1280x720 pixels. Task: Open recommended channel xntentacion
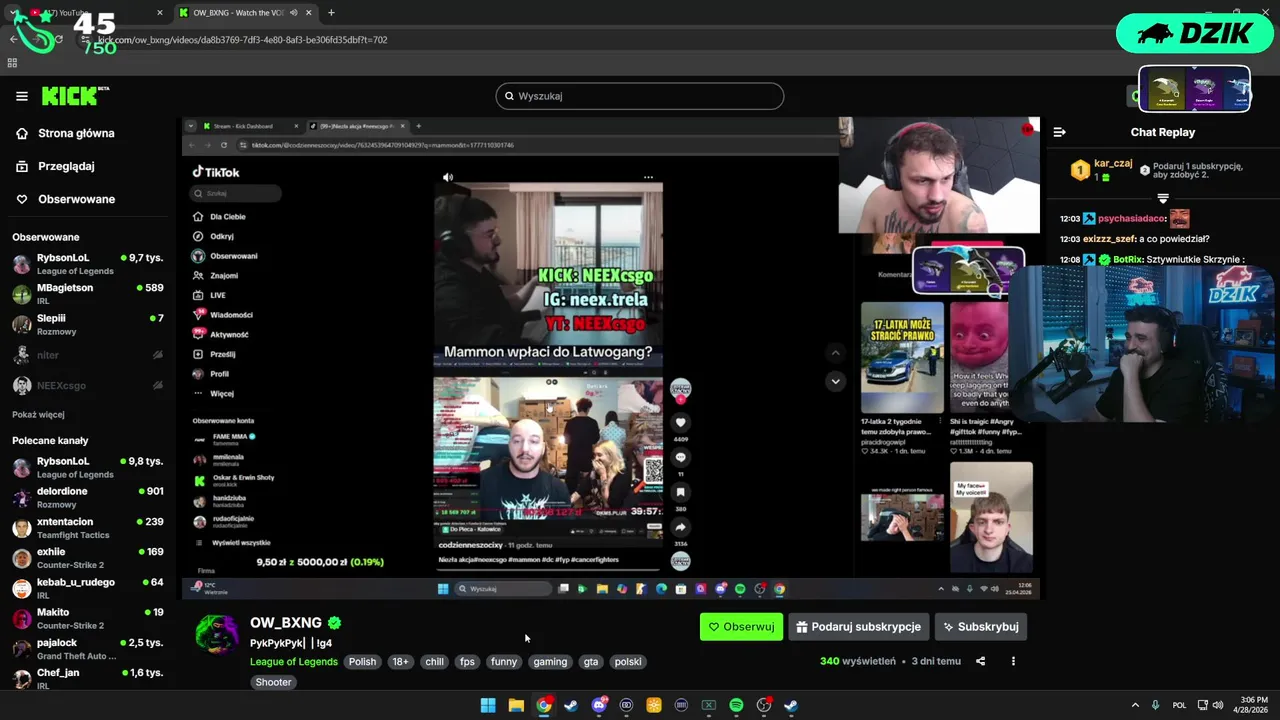pos(87,527)
